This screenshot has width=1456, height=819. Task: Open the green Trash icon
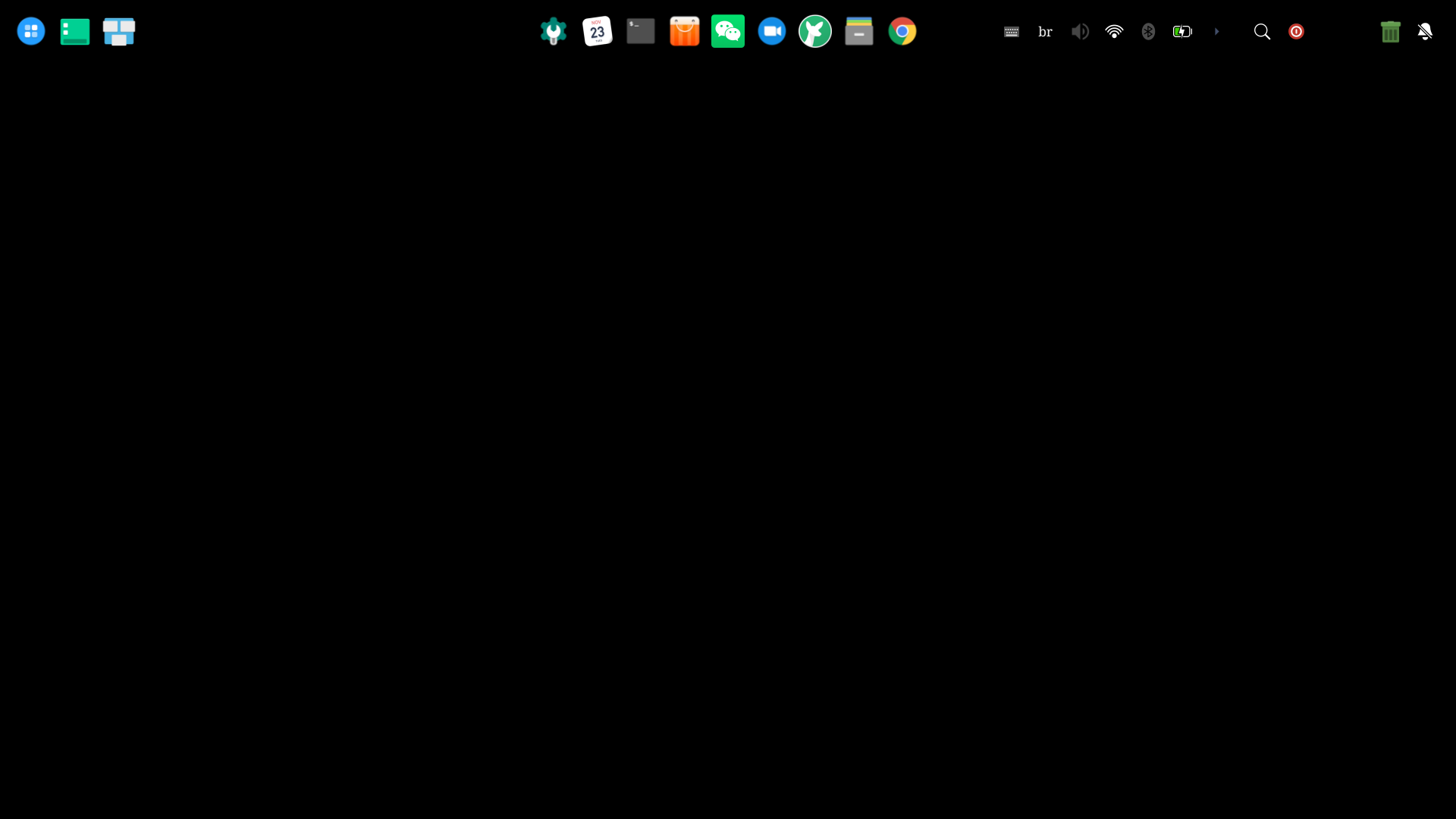(x=1391, y=31)
